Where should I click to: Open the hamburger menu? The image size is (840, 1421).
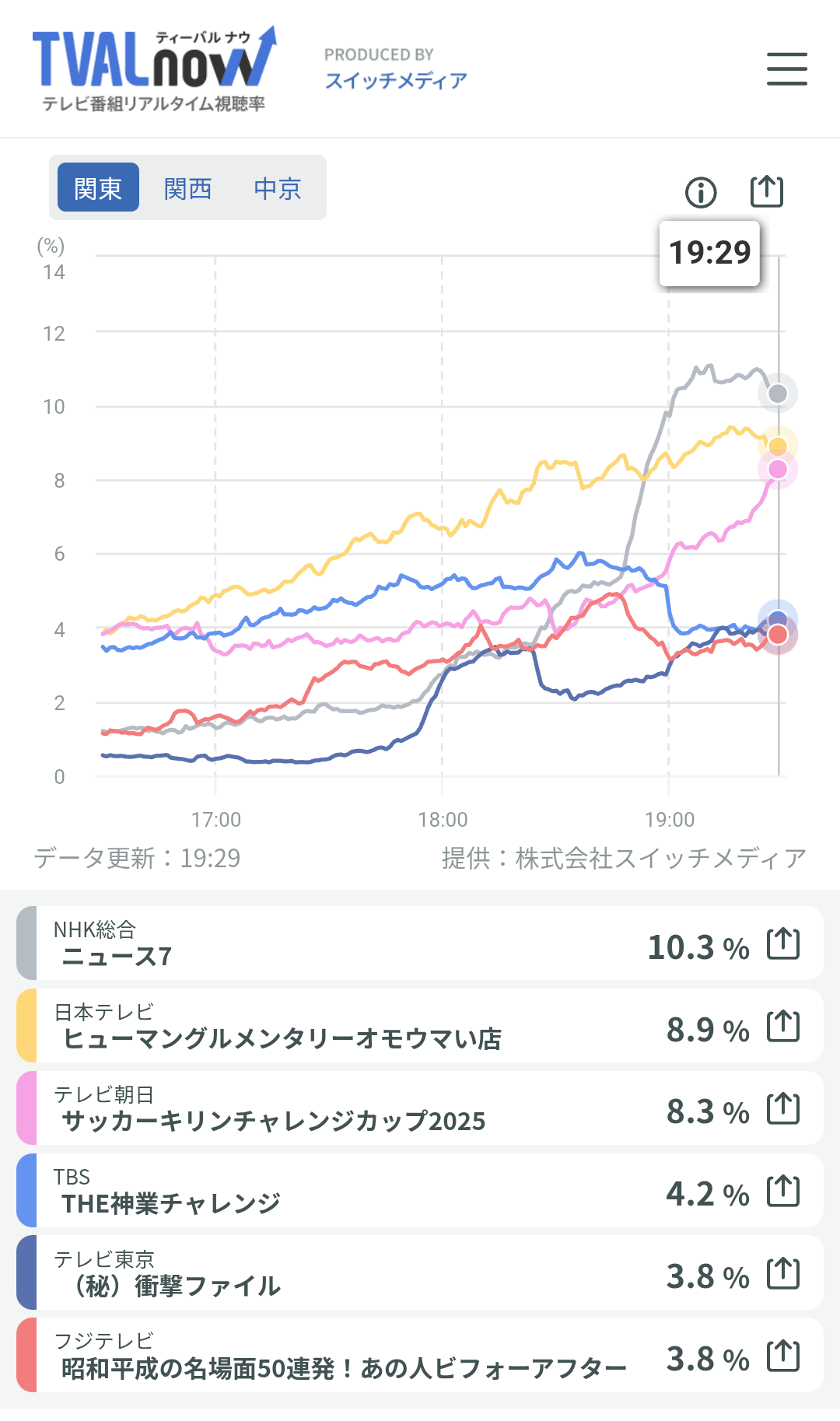coord(786,69)
